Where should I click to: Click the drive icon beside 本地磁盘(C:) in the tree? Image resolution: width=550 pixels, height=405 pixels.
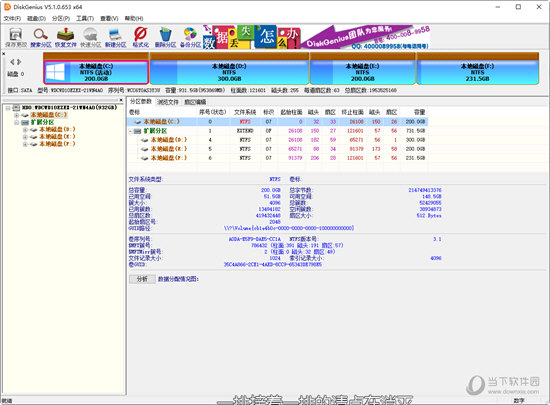tap(25, 115)
